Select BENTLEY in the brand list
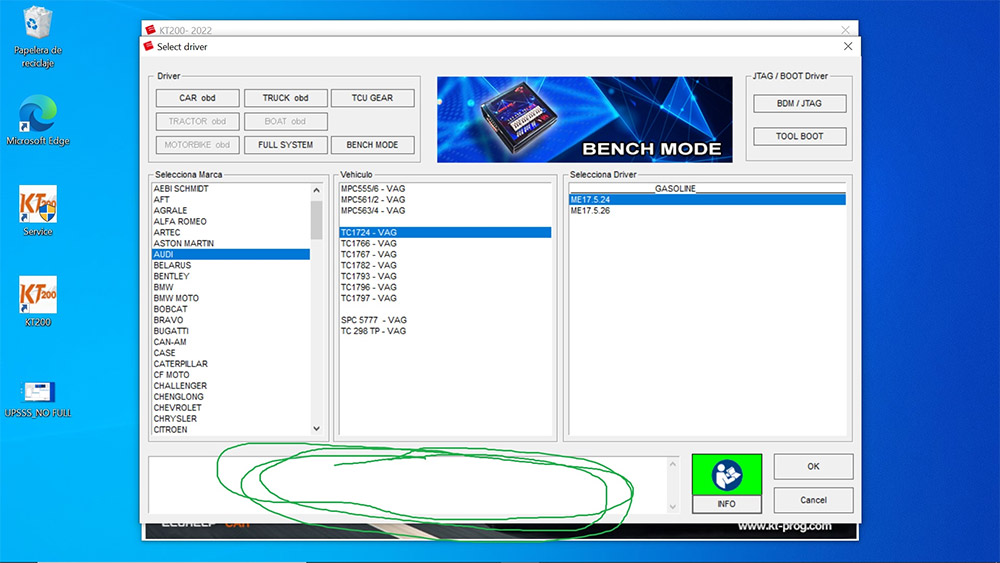1000x563 pixels. coord(231,276)
